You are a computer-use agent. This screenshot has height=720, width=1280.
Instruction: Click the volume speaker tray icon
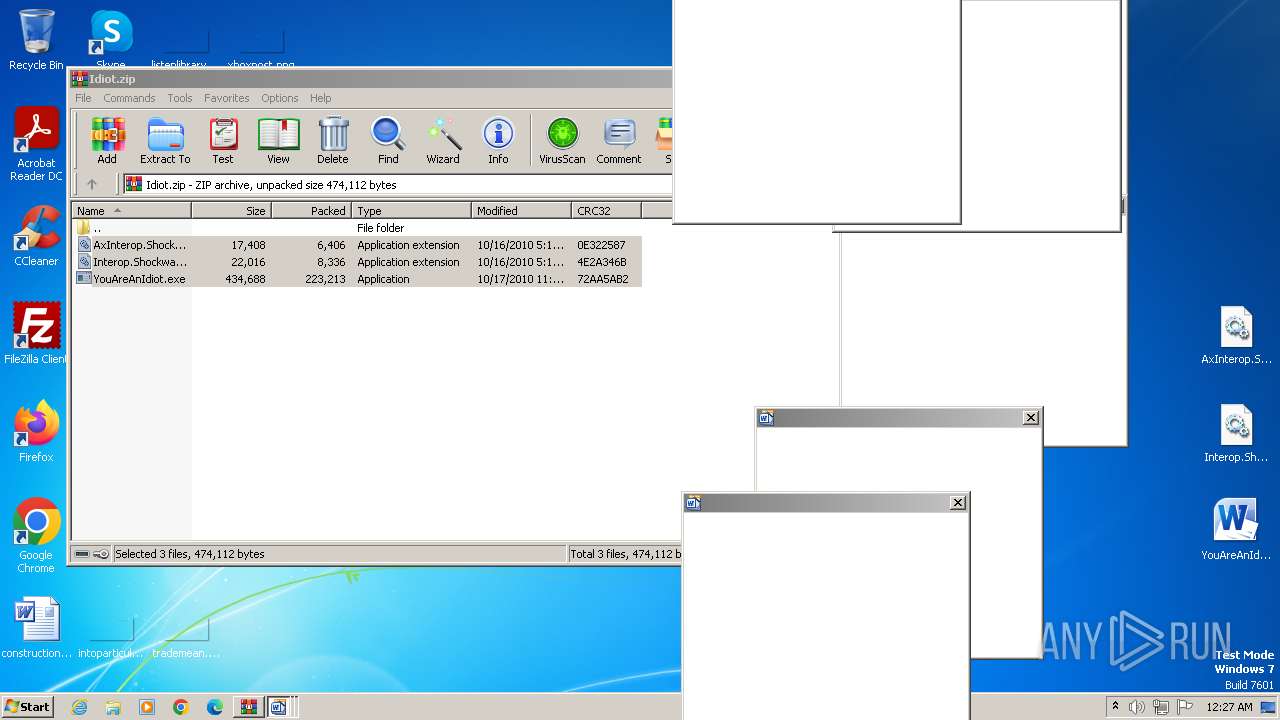click(x=1137, y=707)
